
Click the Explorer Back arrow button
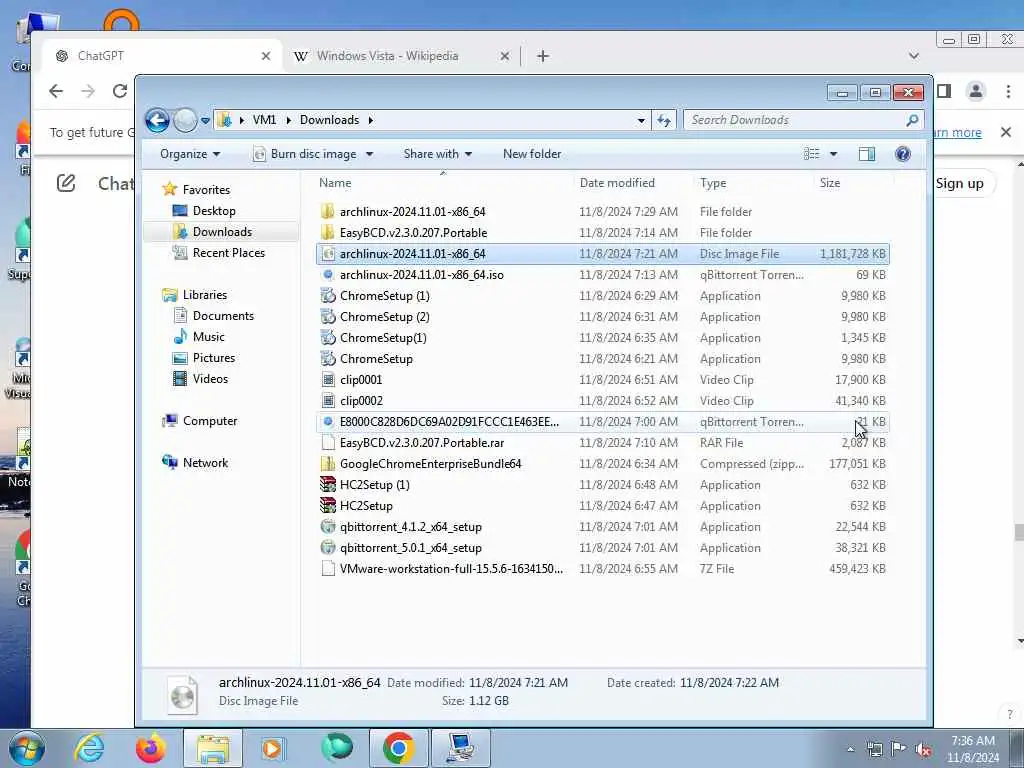(x=157, y=120)
